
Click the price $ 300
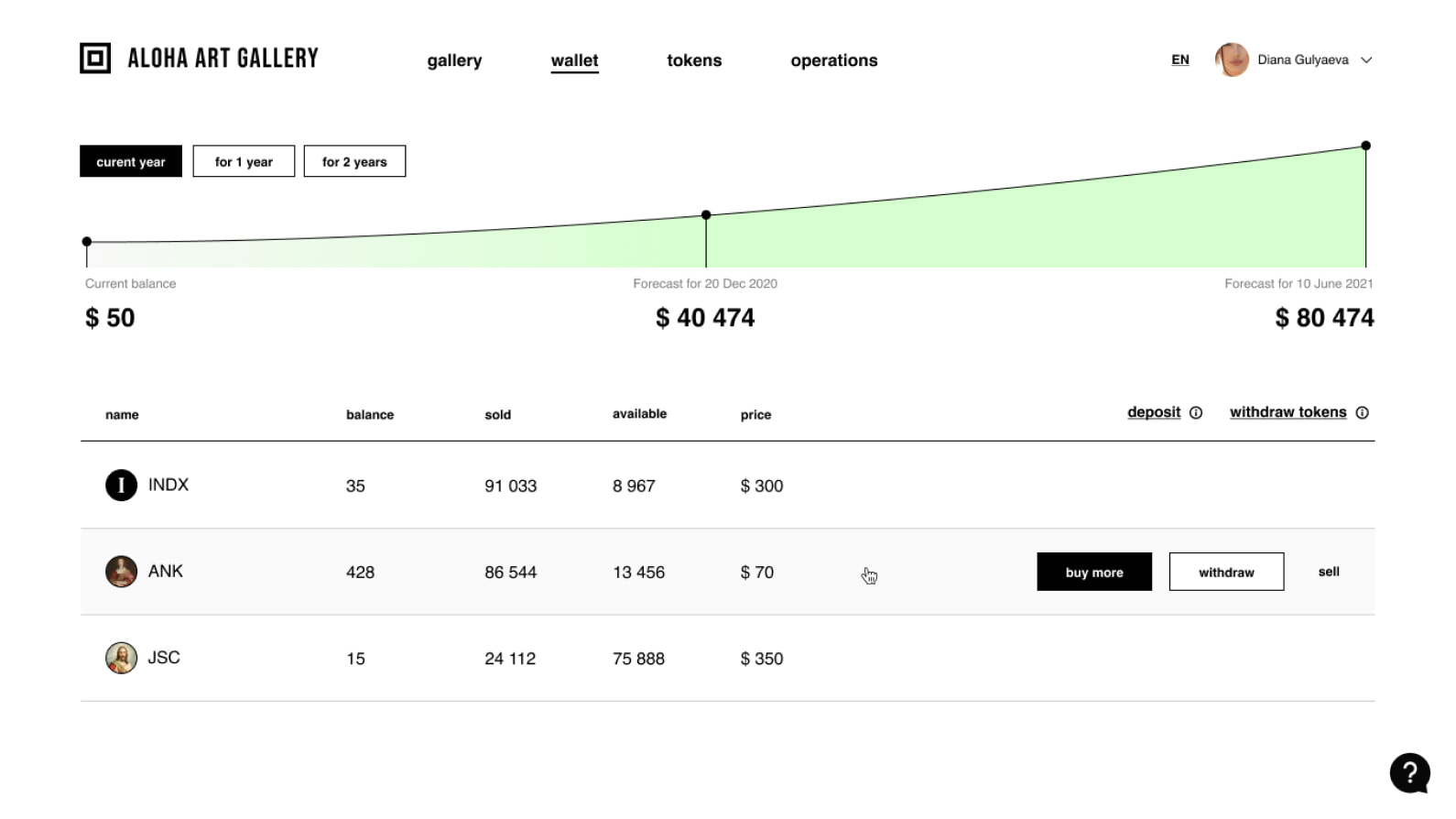pyautogui.click(x=761, y=486)
